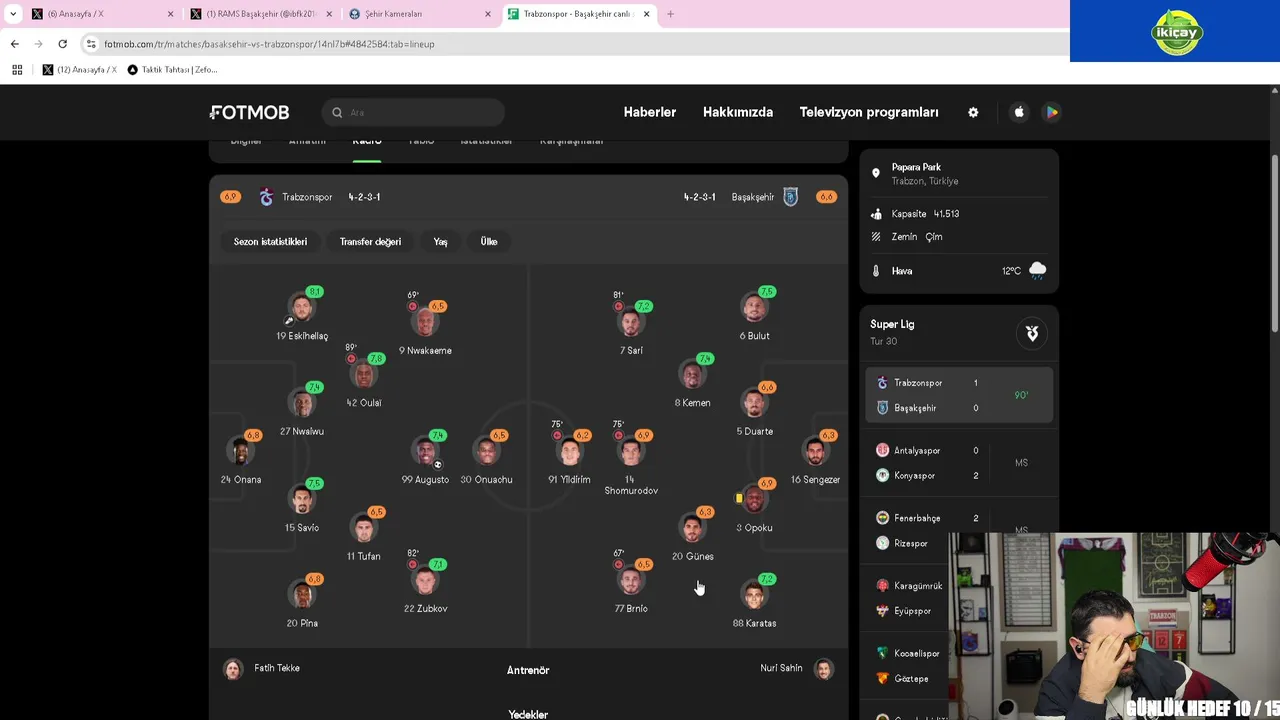This screenshot has height=720, width=1280.
Task: Open the Chrome apps grid icon
Action: click(17, 70)
